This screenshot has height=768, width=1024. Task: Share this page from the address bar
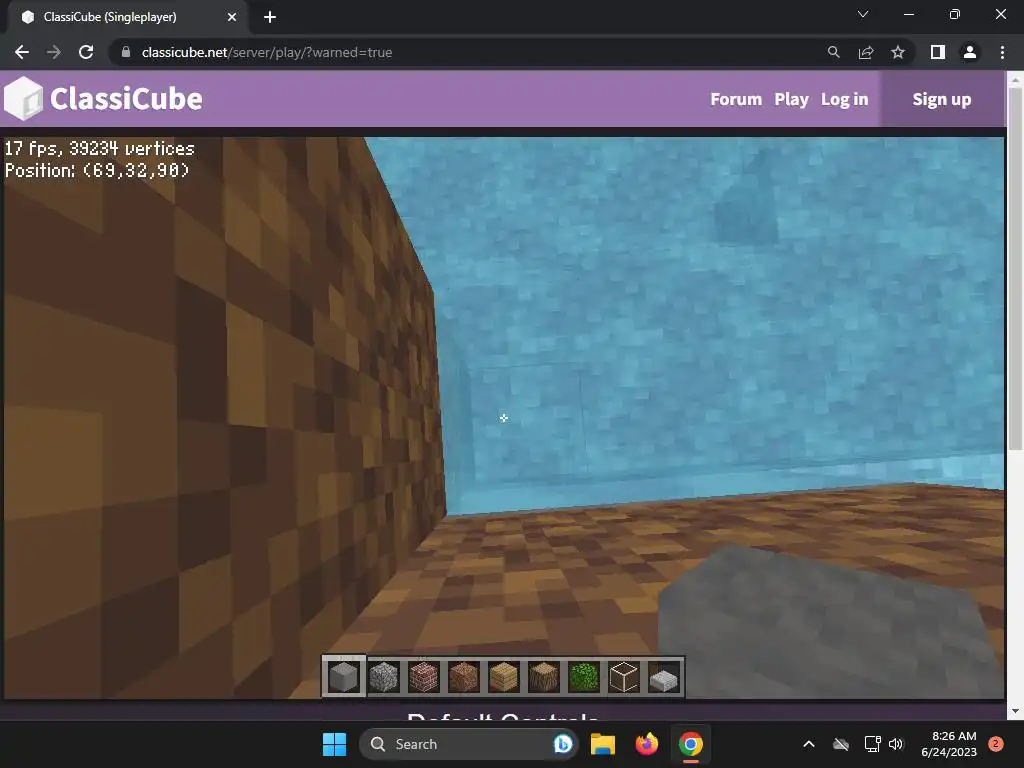coord(866,52)
